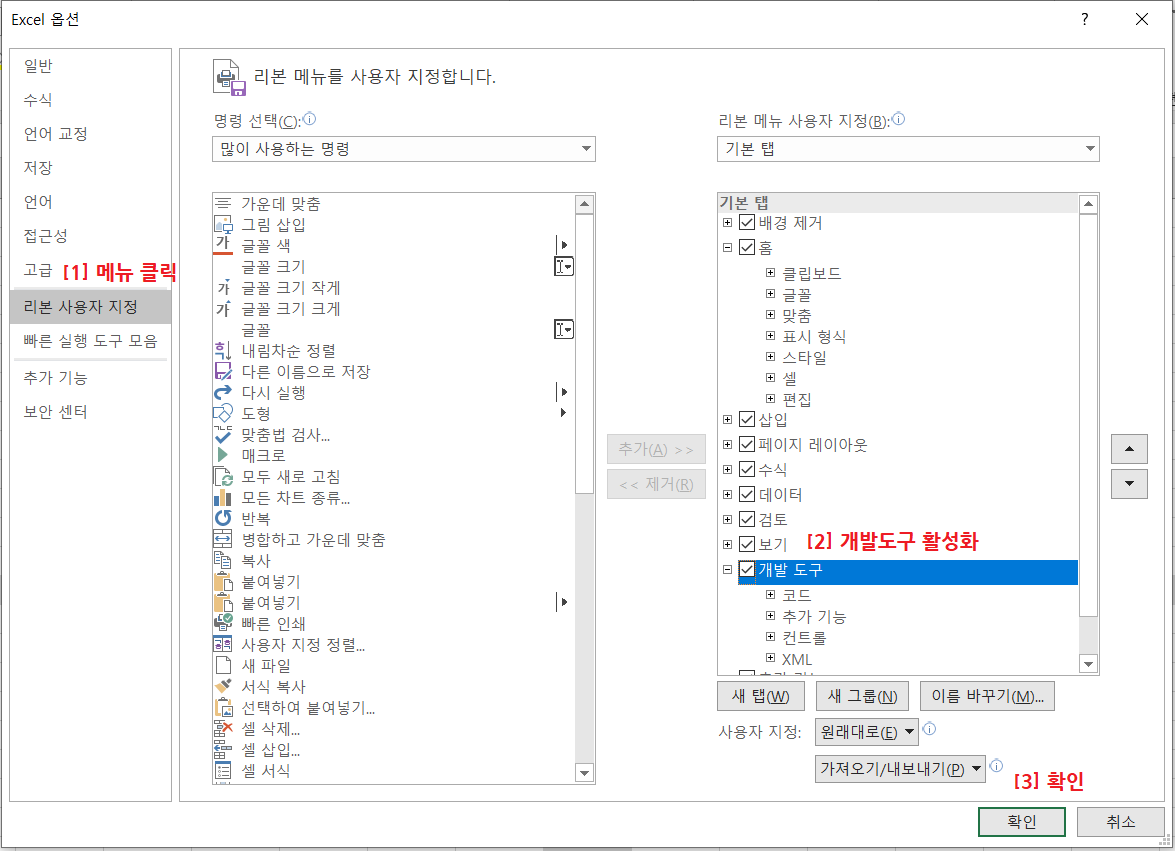Image resolution: width=1175 pixels, height=851 pixels.
Task: Click the 다른 이름으로 저장 icon
Action: pos(223,372)
